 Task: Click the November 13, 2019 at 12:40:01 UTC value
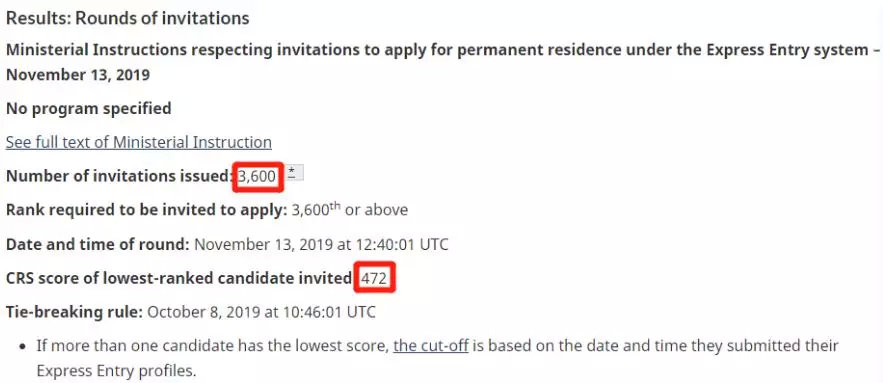[322, 244]
